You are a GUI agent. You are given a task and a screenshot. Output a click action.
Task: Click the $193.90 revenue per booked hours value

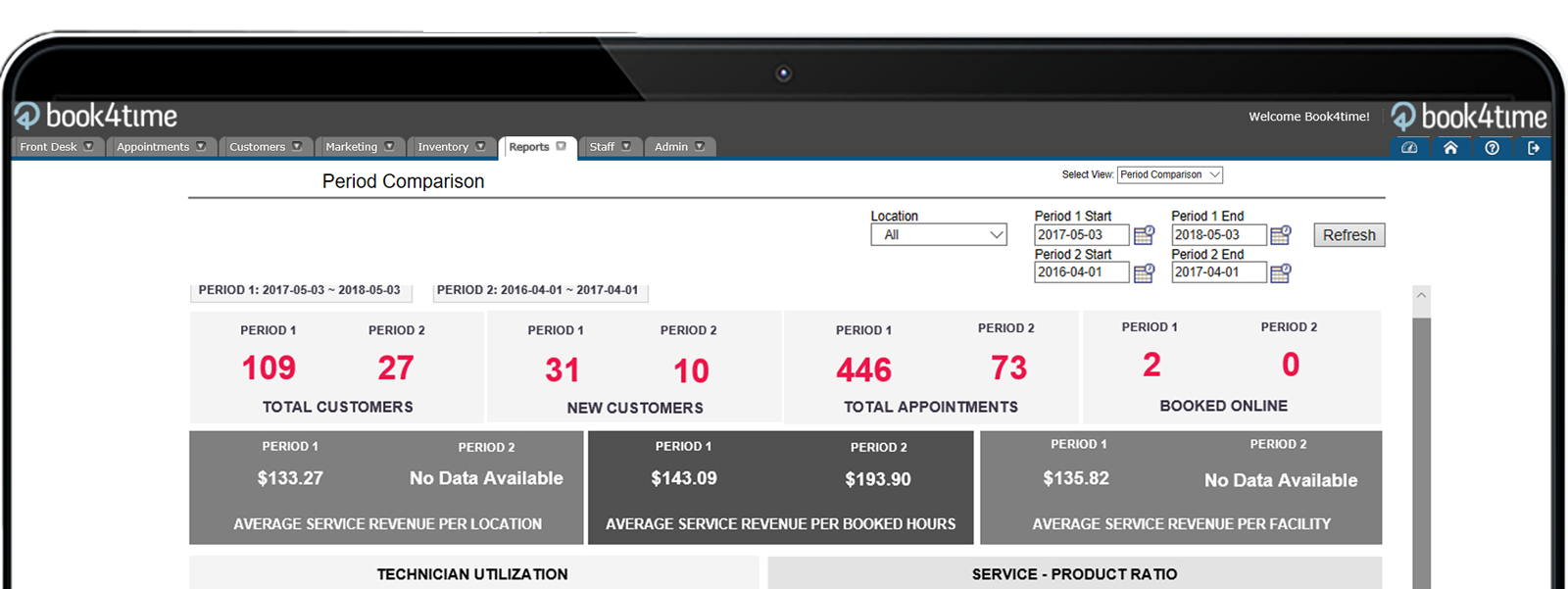[x=878, y=479]
